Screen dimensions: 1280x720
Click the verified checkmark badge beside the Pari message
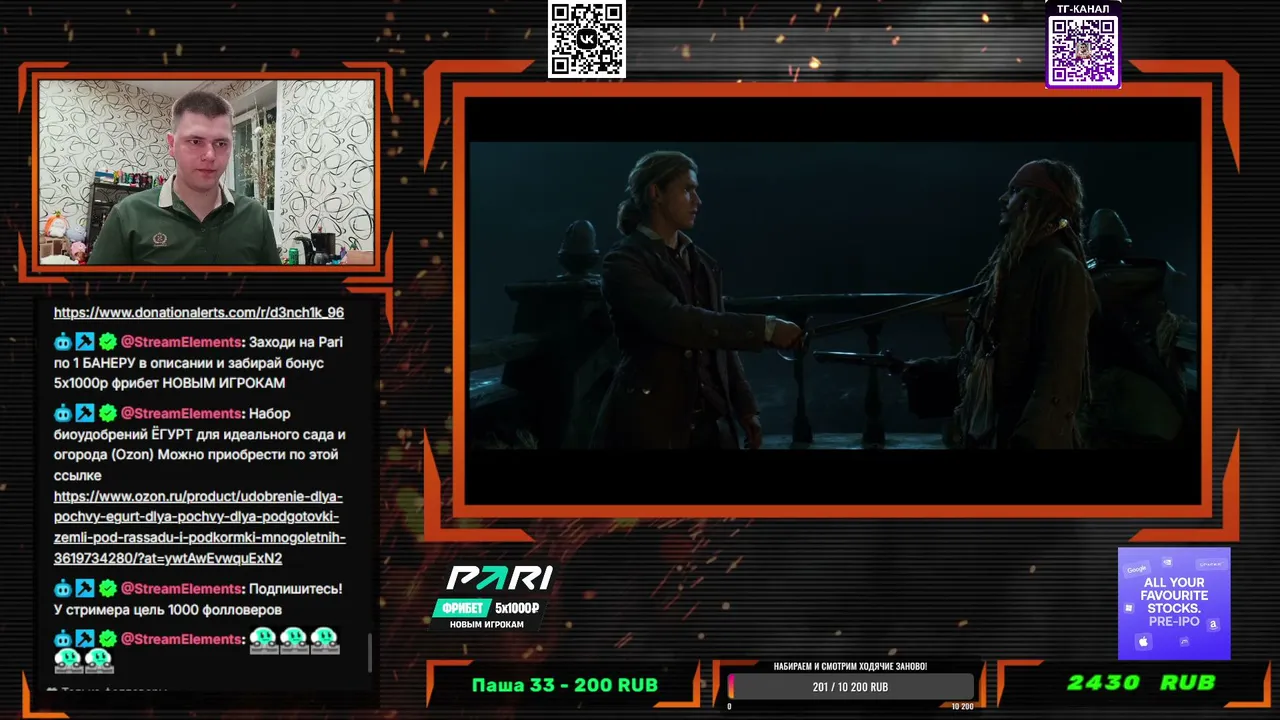coord(107,342)
